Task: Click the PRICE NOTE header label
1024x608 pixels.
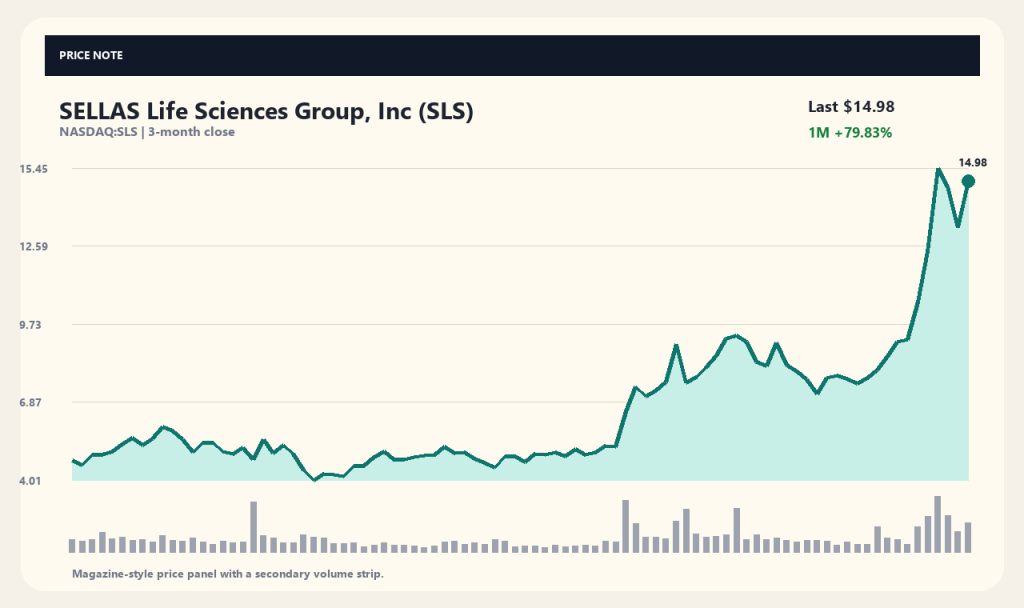Action: click(x=91, y=56)
